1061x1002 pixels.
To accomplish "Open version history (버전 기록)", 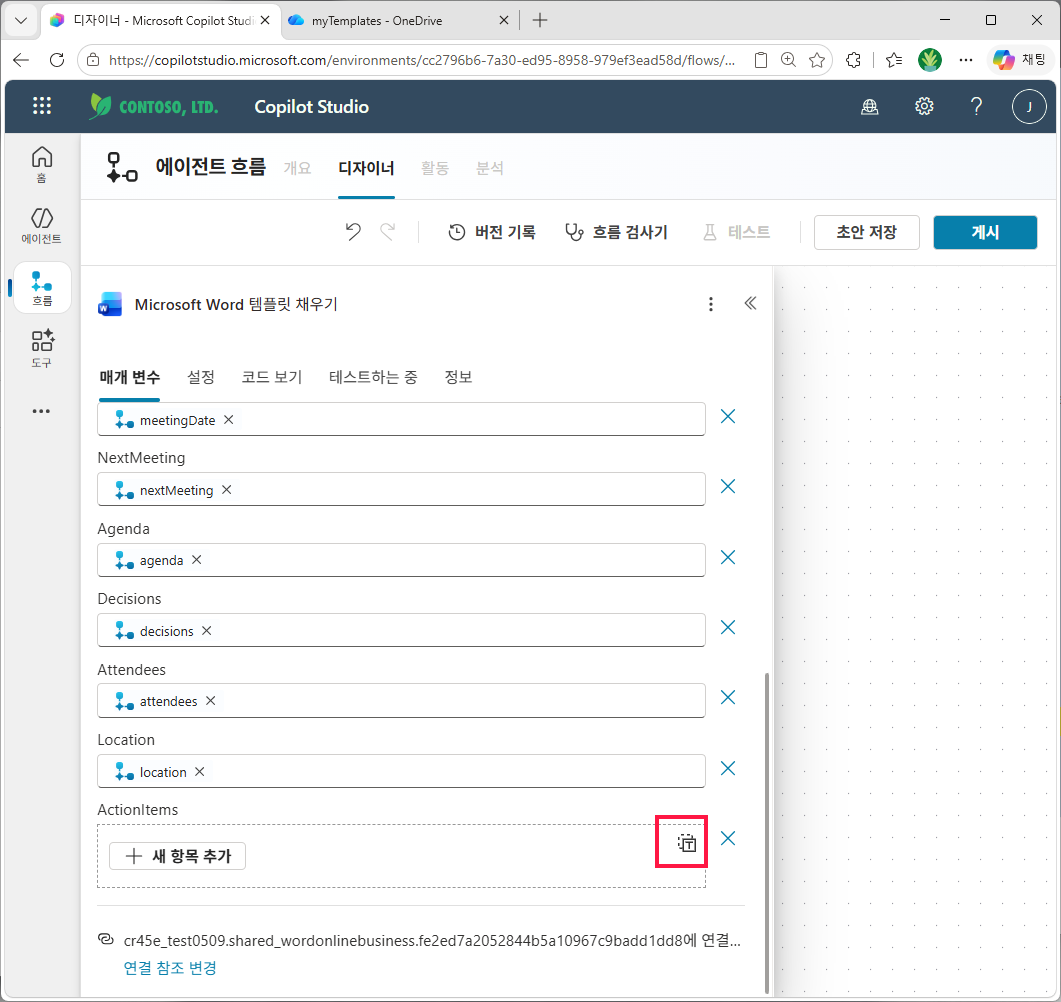I will (492, 232).
